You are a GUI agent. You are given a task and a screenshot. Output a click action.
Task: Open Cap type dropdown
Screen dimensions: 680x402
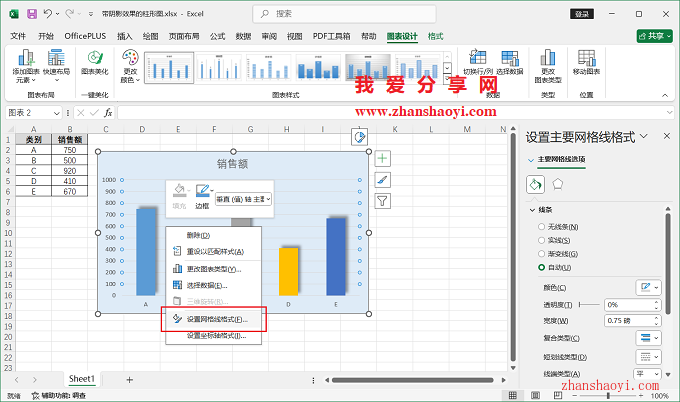click(647, 374)
